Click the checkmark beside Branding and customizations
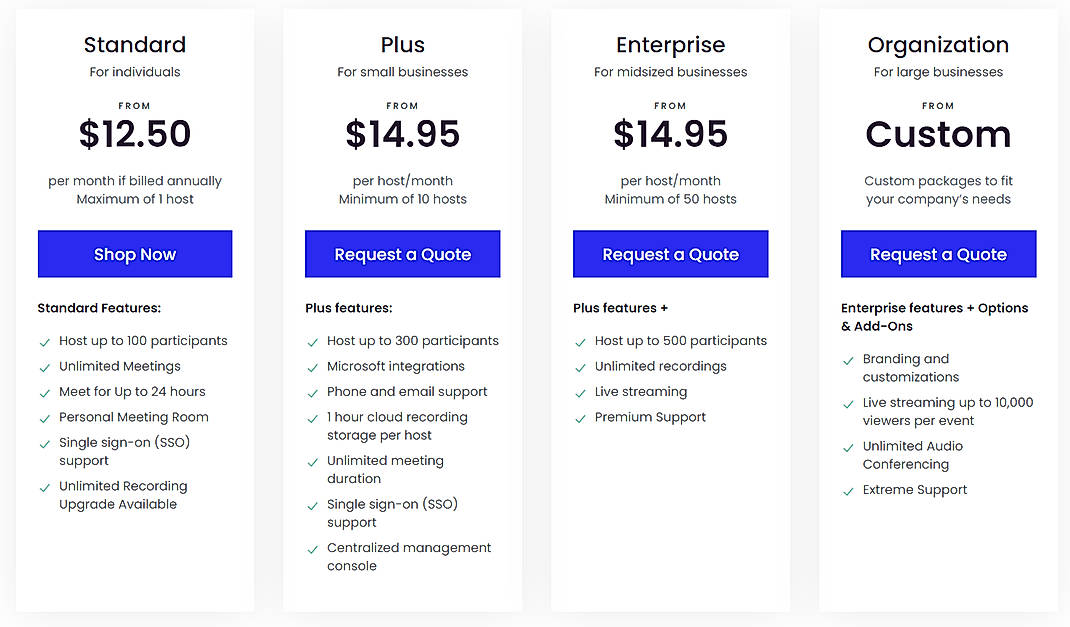Screen dimensions: 1070x627 (x=848, y=360)
